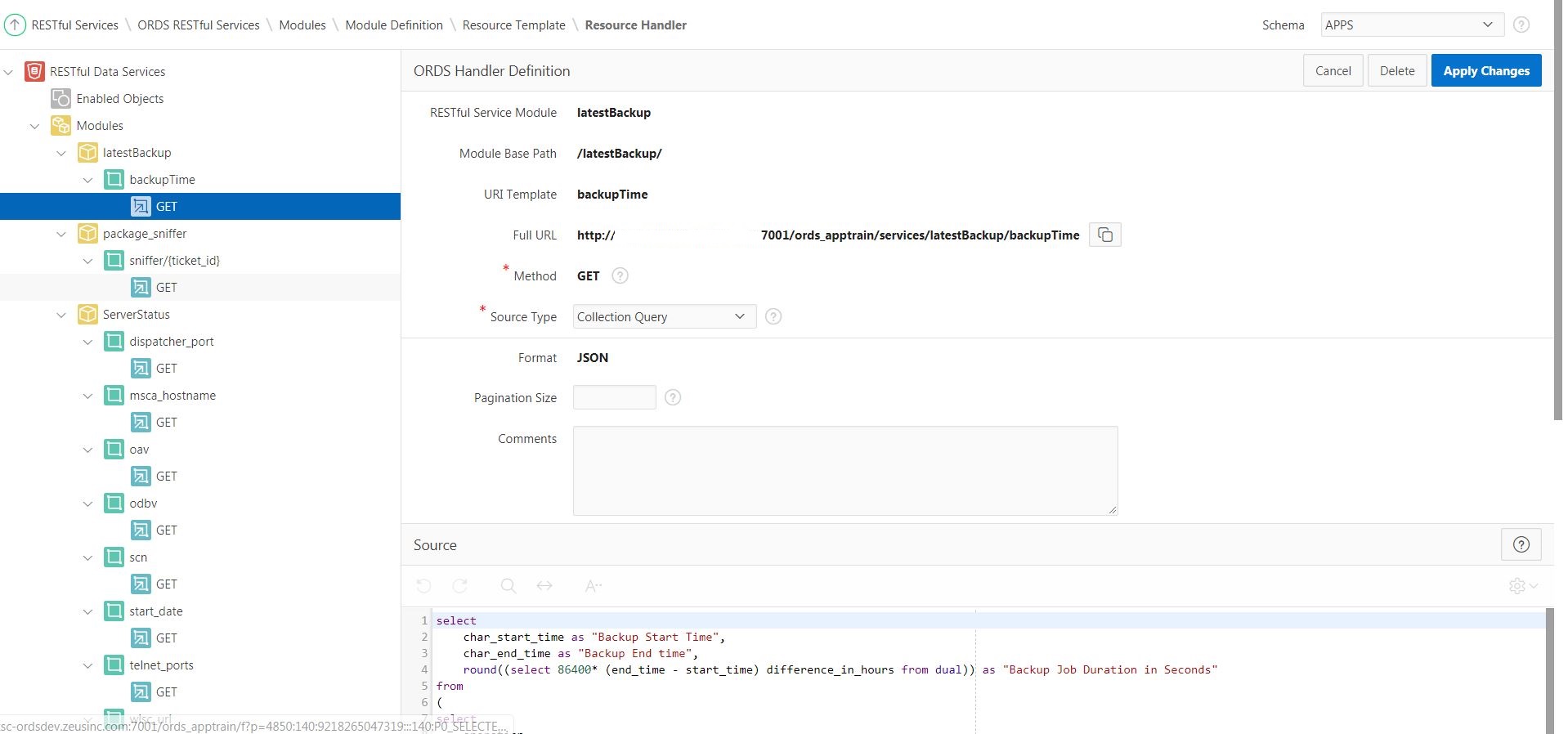This screenshot has height=734, width=1568.
Task: Click the Delete button
Action: [x=1397, y=71]
